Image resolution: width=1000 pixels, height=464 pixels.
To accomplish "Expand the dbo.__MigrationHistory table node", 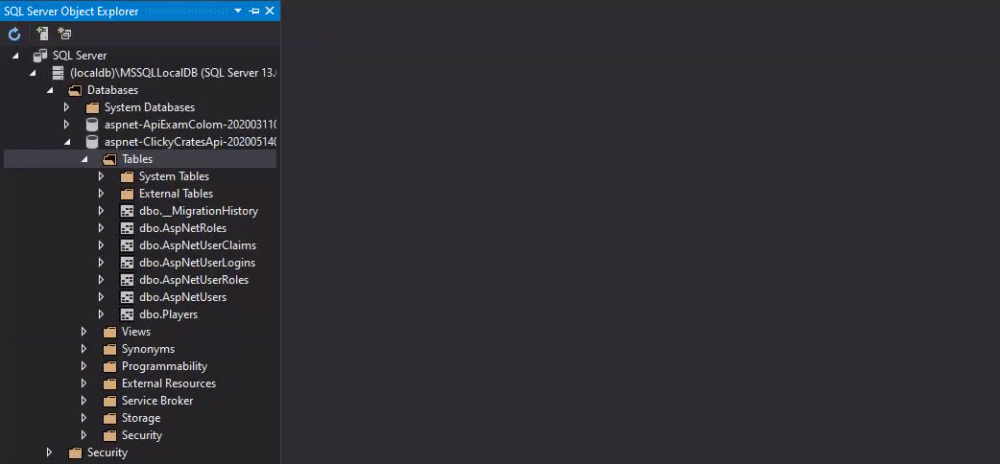I will point(101,210).
